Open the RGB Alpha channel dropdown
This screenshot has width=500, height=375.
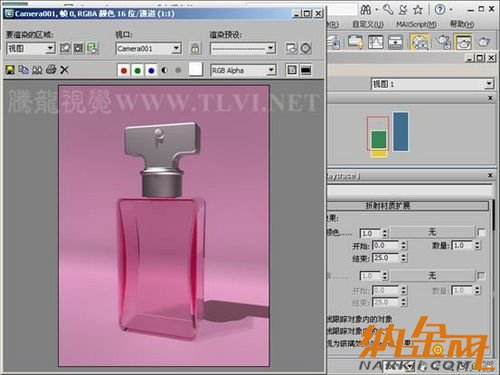243,70
